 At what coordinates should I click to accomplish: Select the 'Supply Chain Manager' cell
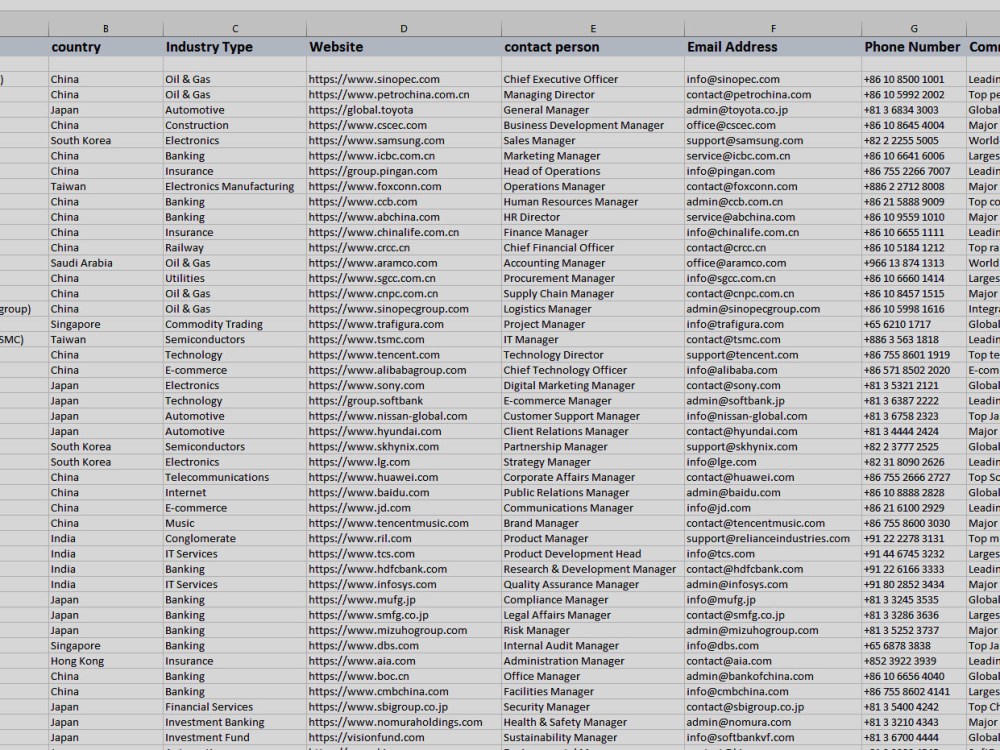[593, 293]
